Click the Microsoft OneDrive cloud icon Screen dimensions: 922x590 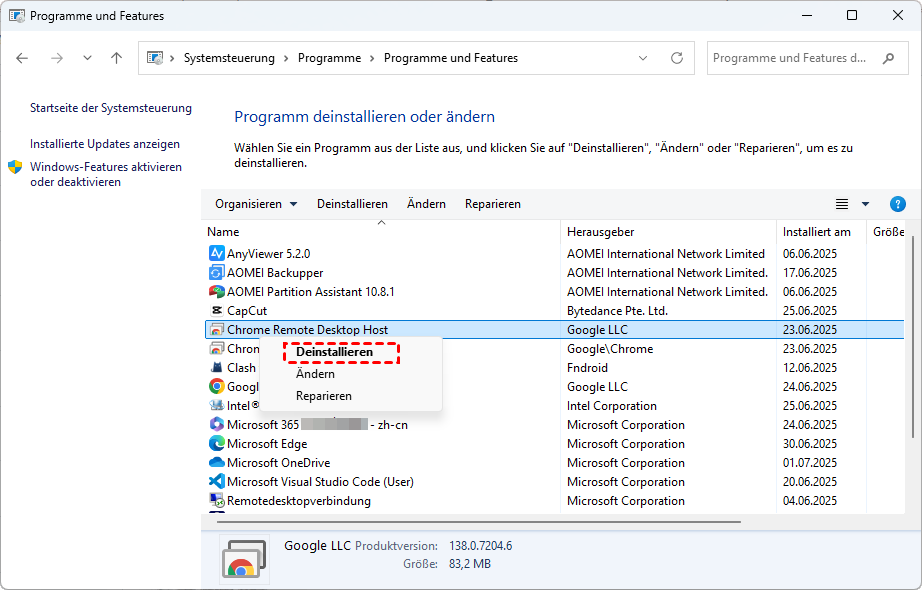[216, 463]
